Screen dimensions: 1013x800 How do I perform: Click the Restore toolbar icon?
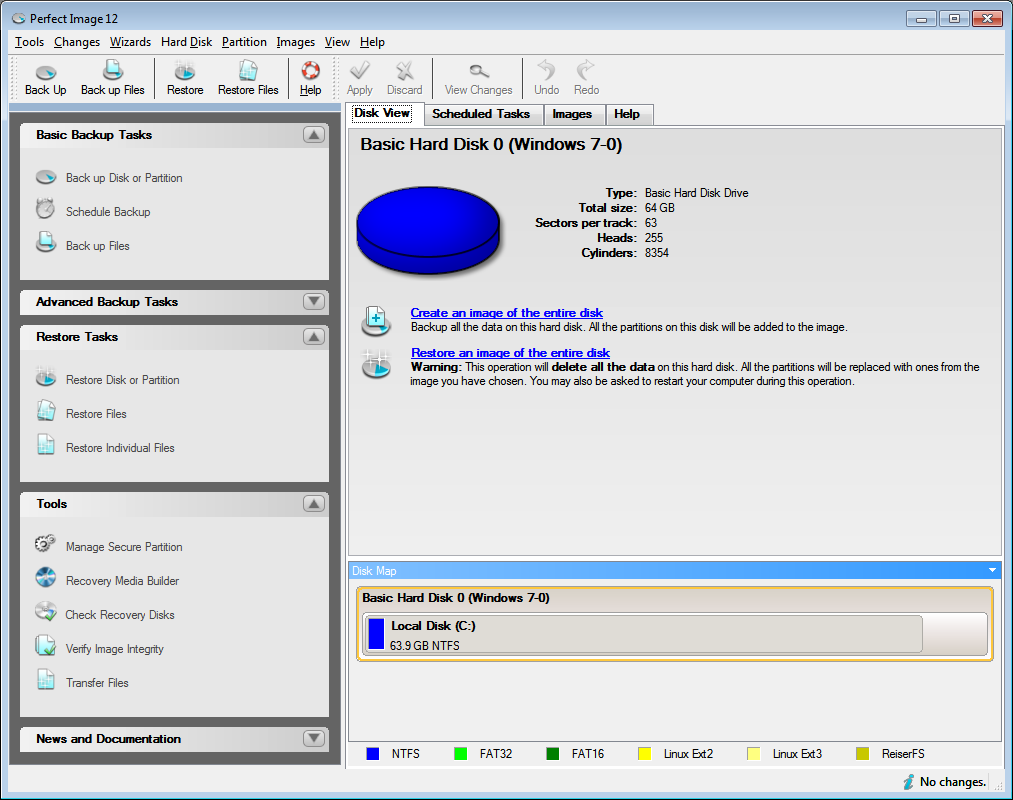tap(184, 78)
